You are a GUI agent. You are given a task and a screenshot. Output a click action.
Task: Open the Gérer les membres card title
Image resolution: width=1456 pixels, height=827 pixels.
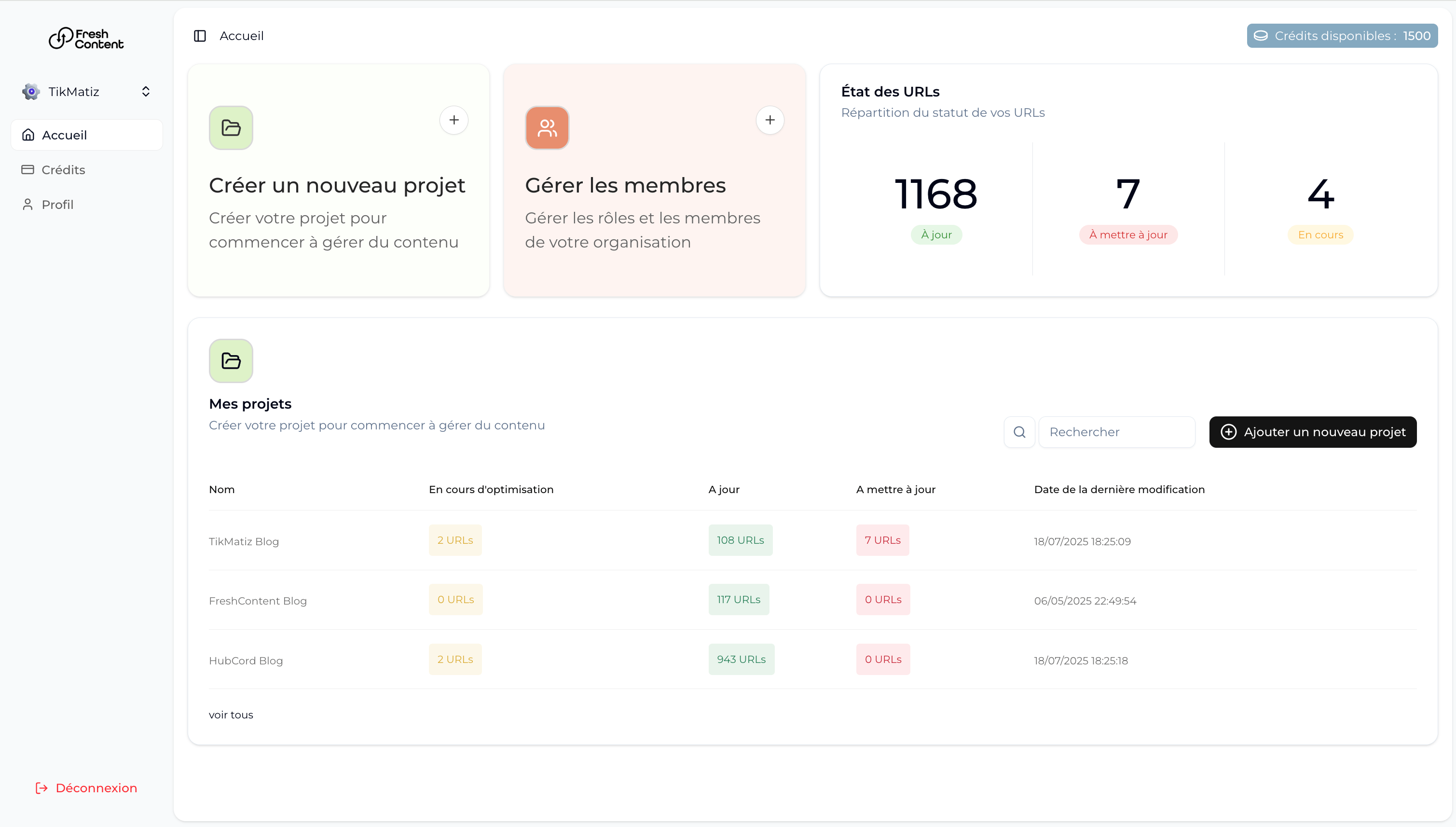[625, 185]
